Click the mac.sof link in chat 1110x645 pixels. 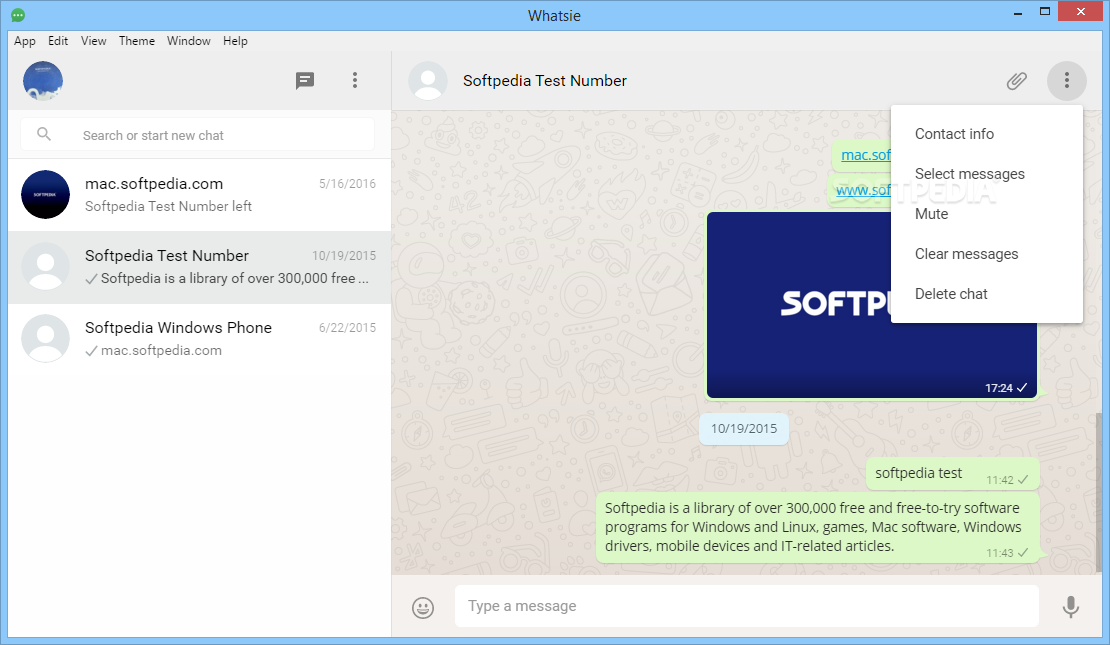(866, 155)
